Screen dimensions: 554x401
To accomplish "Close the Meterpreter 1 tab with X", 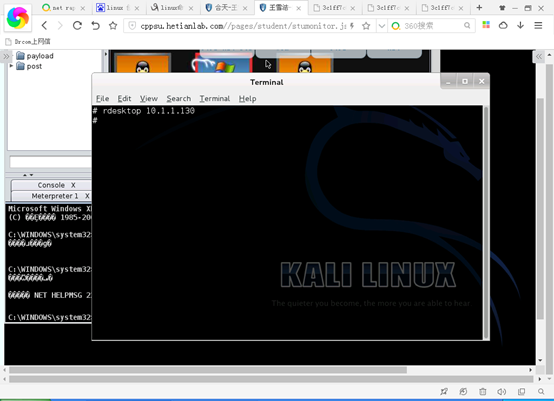I will [x=87, y=196].
